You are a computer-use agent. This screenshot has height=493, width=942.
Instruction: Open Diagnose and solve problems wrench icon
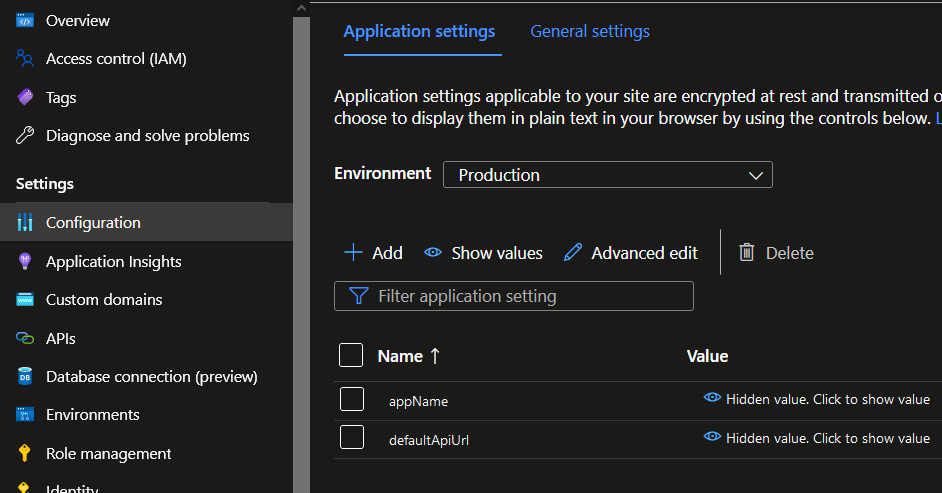tap(25, 136)
